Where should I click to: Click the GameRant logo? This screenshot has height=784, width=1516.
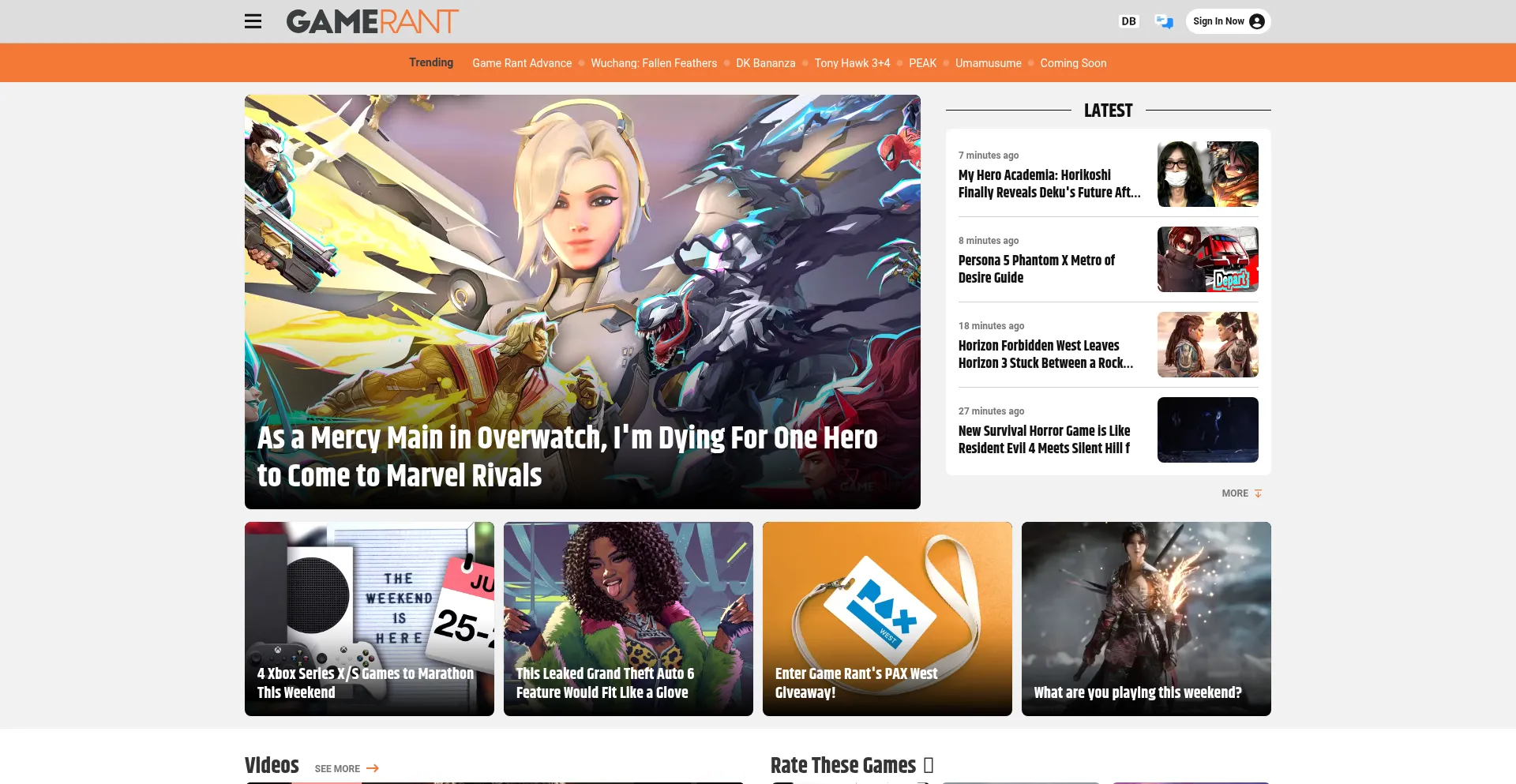(x=372, y=21)
